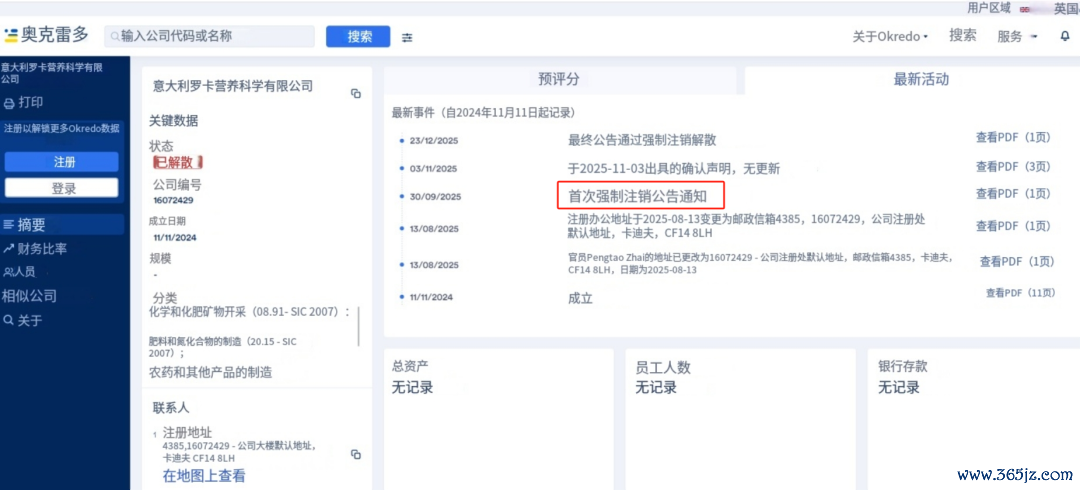Click 打印 in the sidebar
Image resolution: width=1080 pixels, height=490 pixels.
point(24,103)
